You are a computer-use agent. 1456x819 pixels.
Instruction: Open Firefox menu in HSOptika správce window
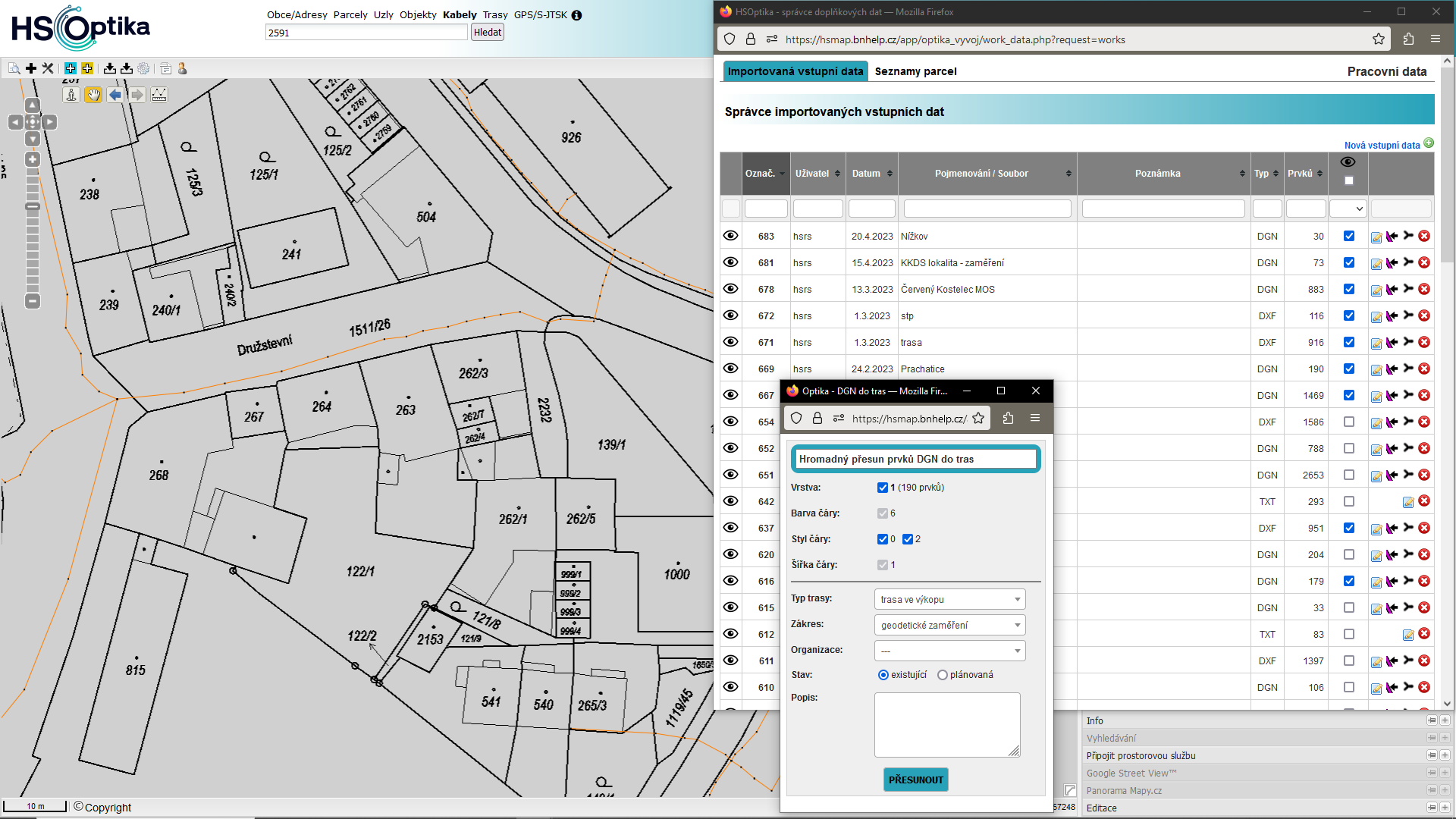pos(1435,39)
